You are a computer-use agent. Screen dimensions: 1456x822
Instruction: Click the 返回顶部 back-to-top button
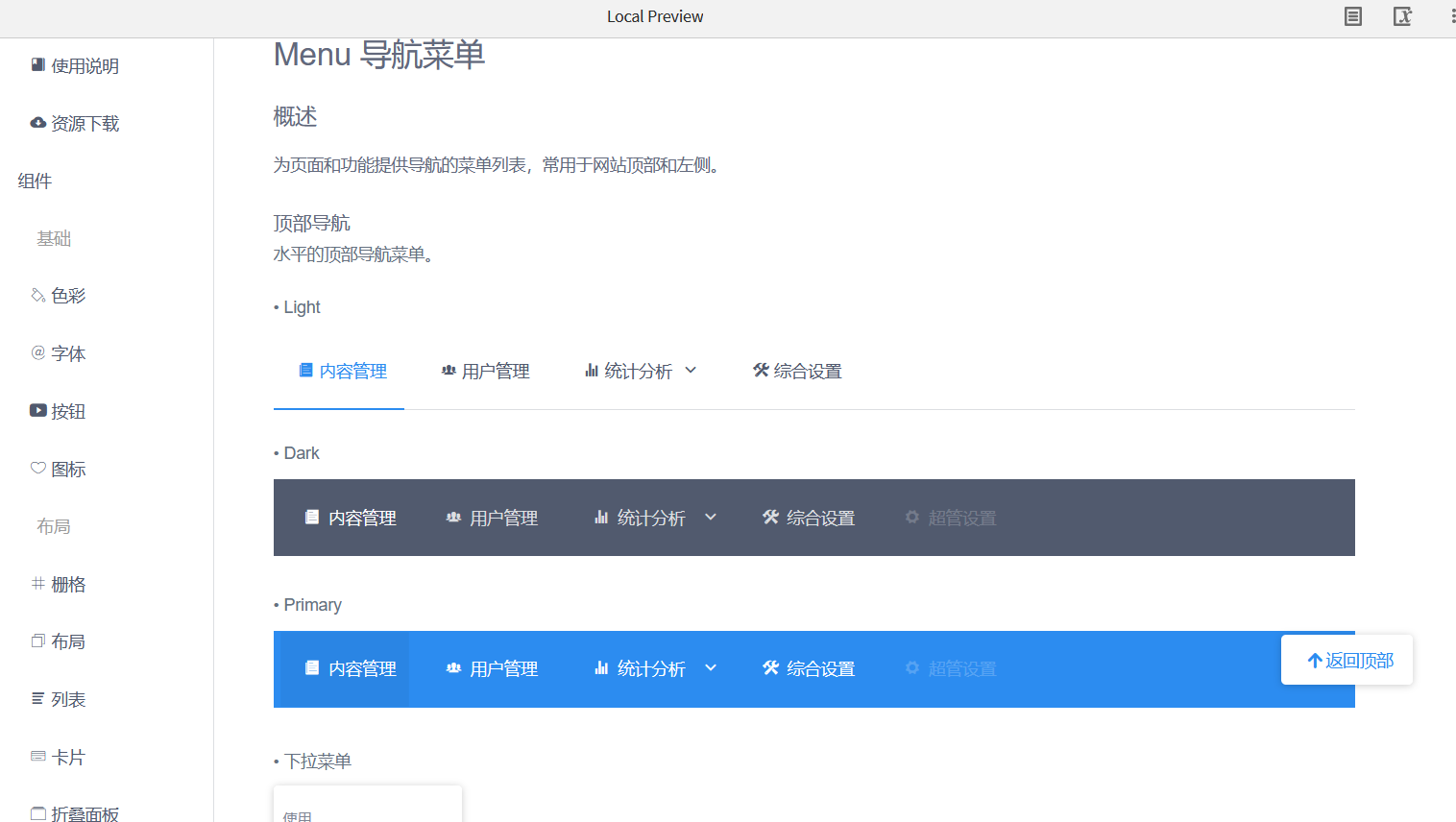[1347, 660]
